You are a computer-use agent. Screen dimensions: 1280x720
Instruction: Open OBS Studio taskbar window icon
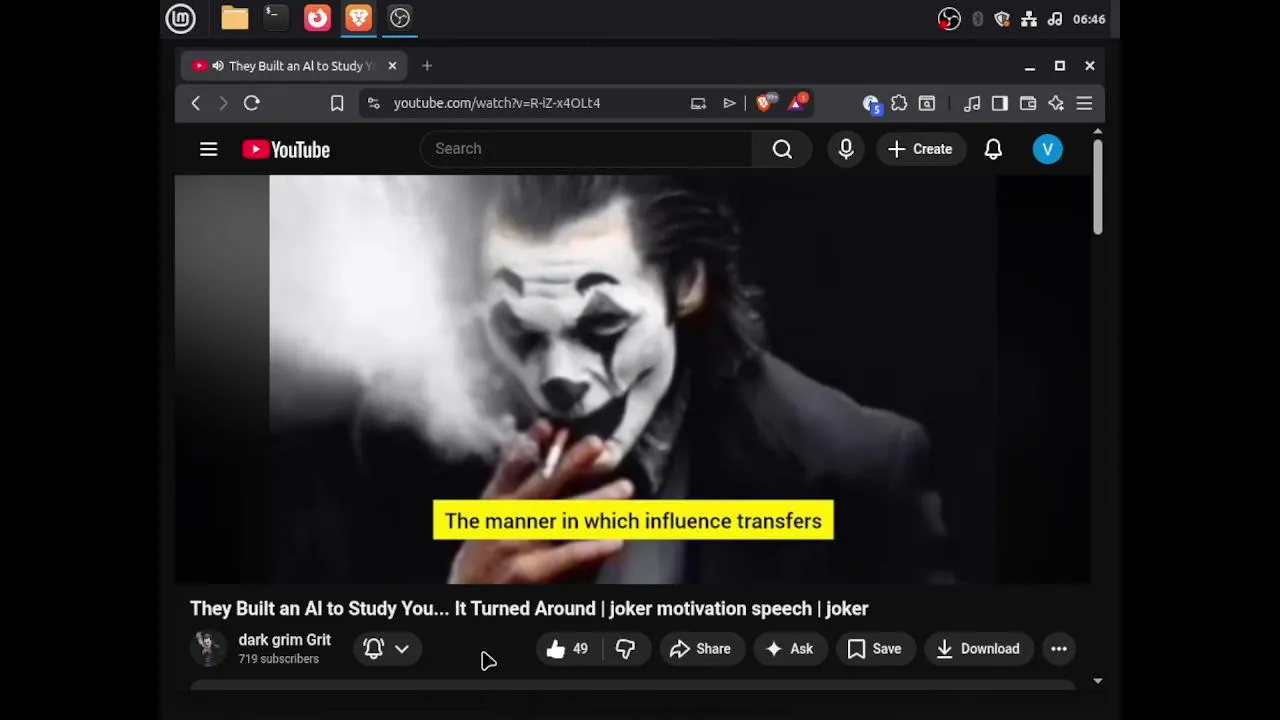coord(400,18)
